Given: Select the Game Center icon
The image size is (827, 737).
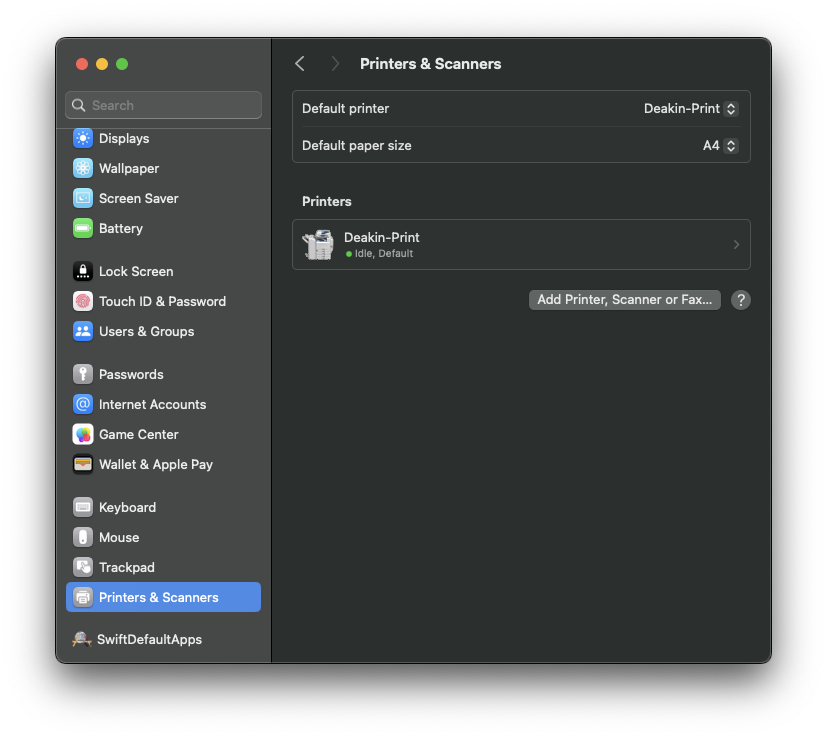Looking at the screenshot, I should (x=83, y=435).
